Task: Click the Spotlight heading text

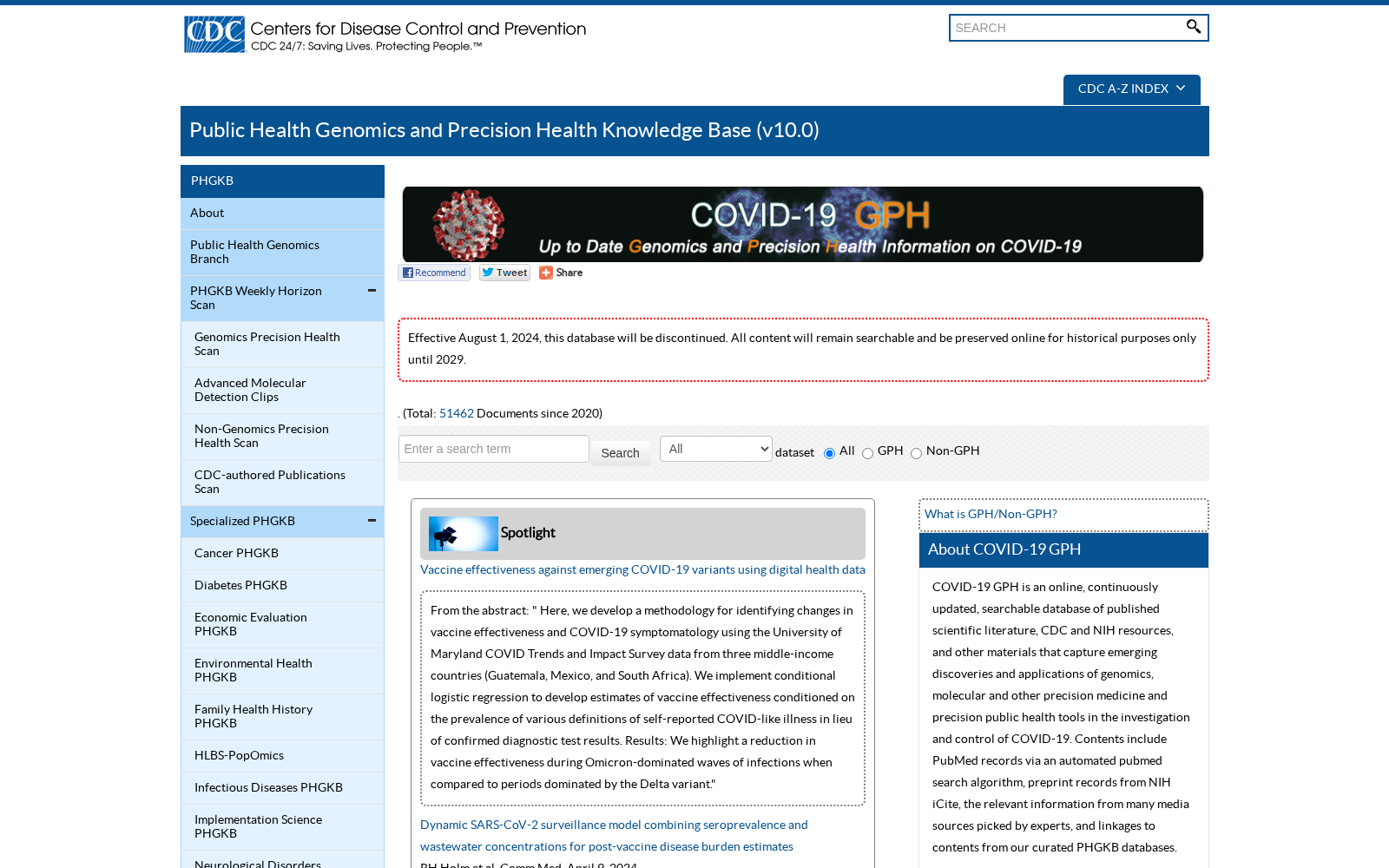Action: (x=528, y=533)
